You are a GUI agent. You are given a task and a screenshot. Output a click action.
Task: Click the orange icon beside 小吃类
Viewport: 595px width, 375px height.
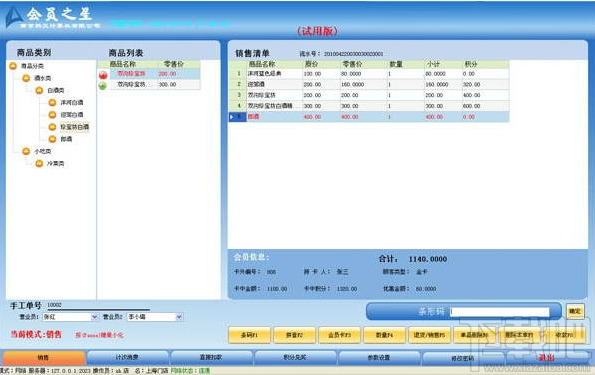26,151
